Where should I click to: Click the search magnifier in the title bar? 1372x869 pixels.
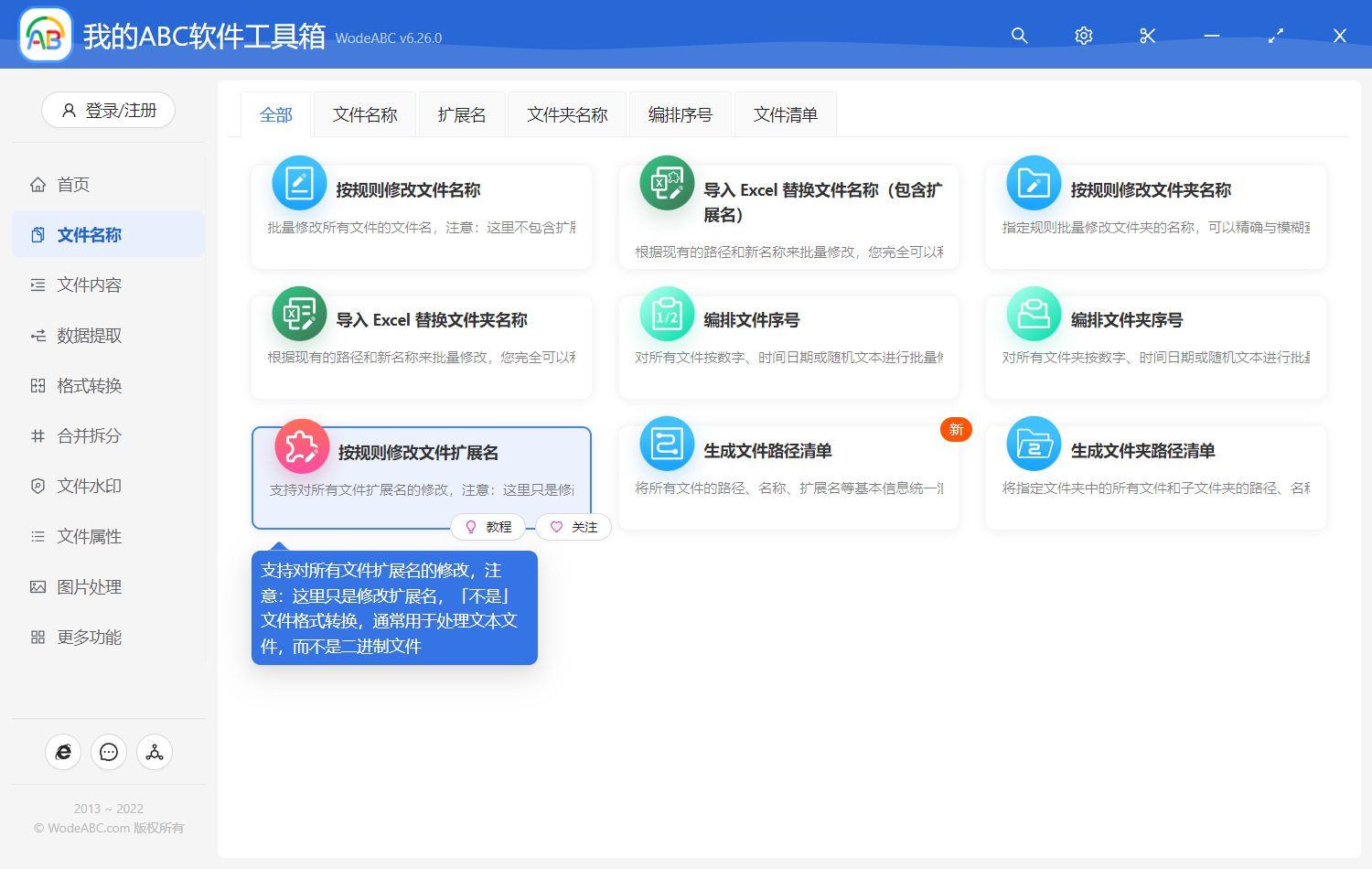click(x=1019, y=35)
